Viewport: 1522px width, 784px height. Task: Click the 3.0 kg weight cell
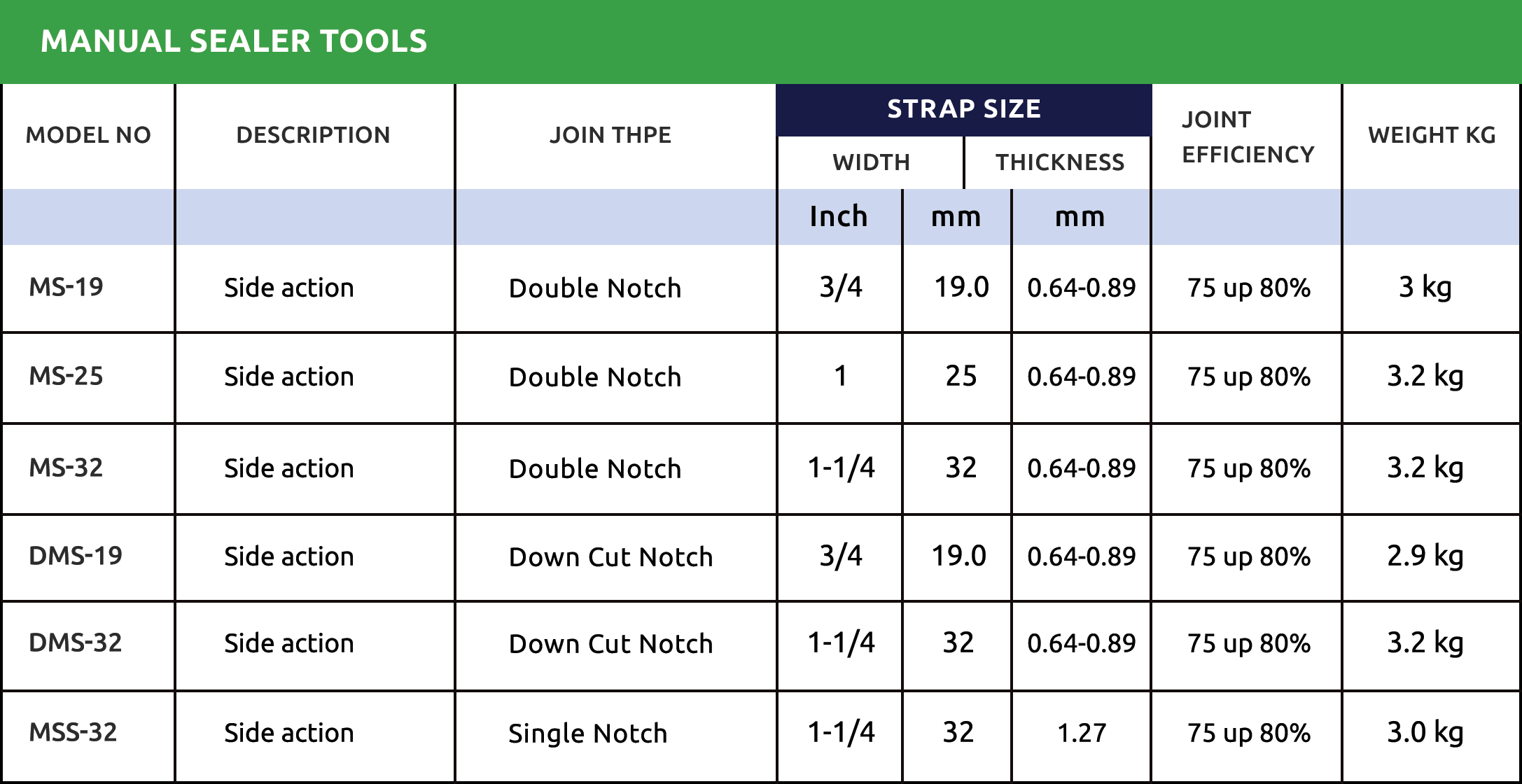click(x=1425, y=732)
